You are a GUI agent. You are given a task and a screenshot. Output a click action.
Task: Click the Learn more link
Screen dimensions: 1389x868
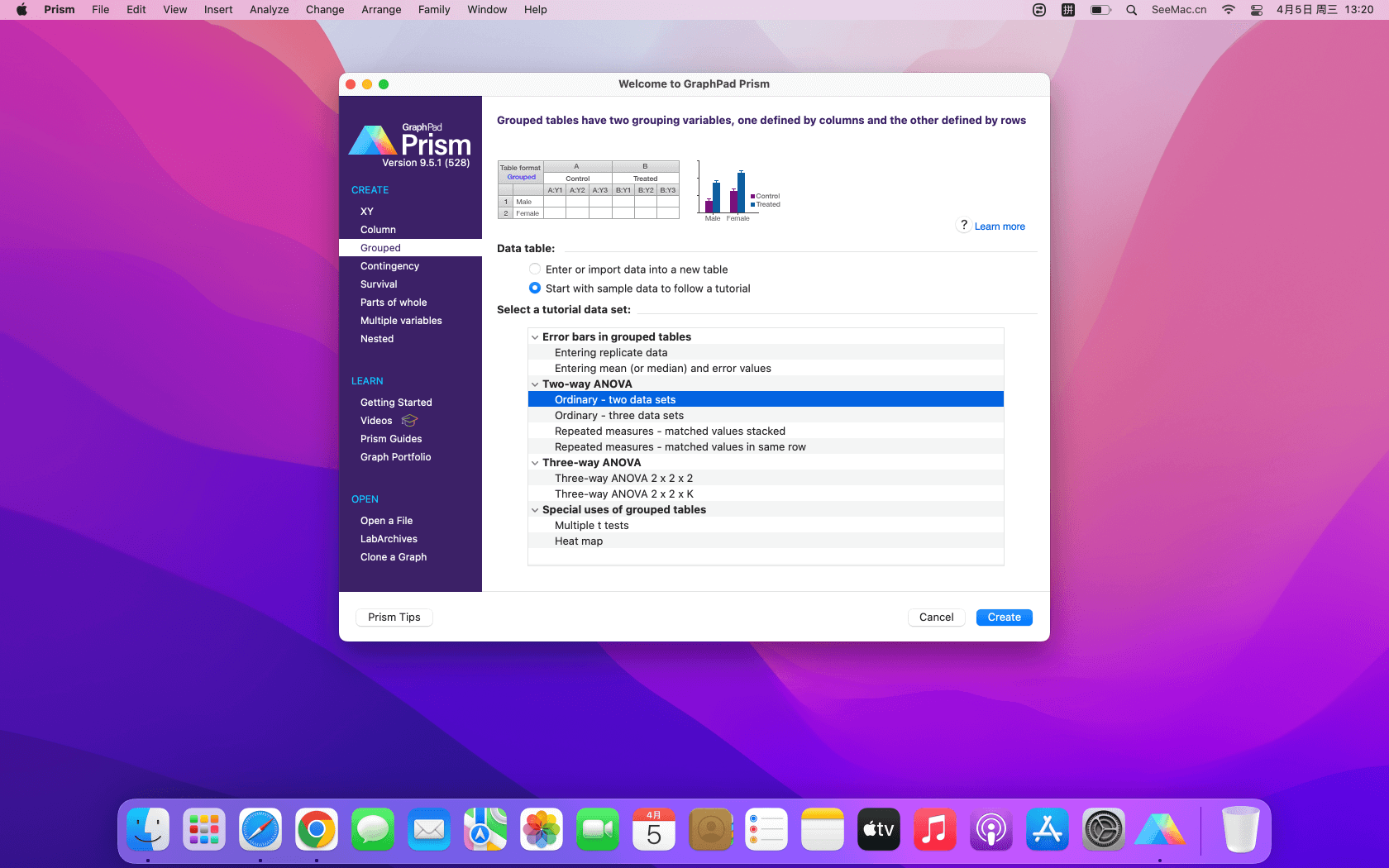coord(999,227)
